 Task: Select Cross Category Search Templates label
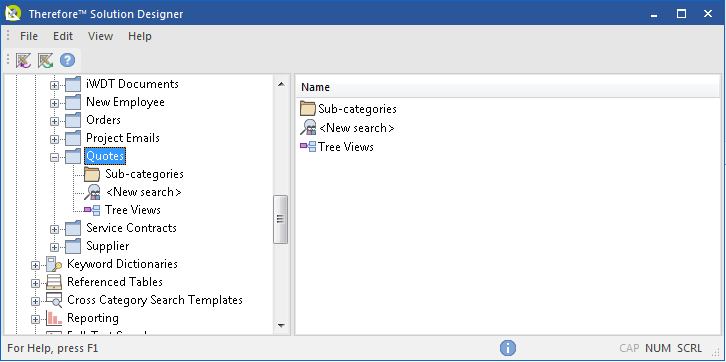point(155,300)
